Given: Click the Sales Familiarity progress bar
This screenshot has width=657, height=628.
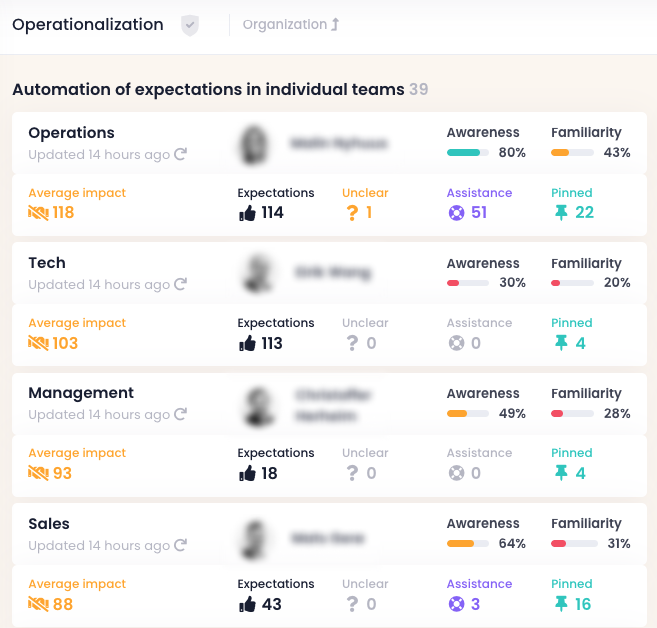Looking at the screenshot, I should point(573,544).
